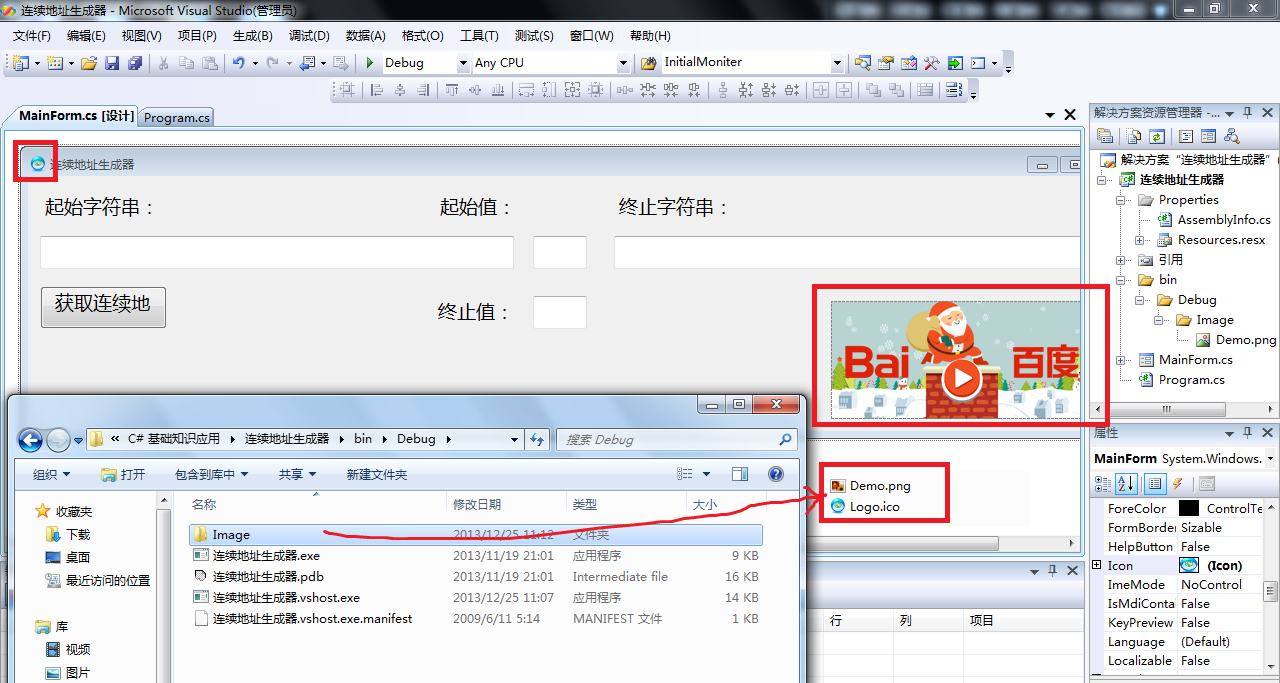Click the Find in Files icon beside InitialMoniter
Image resolution: width=1280 pixels, height=683 pixels.
(x=648, y=63)
